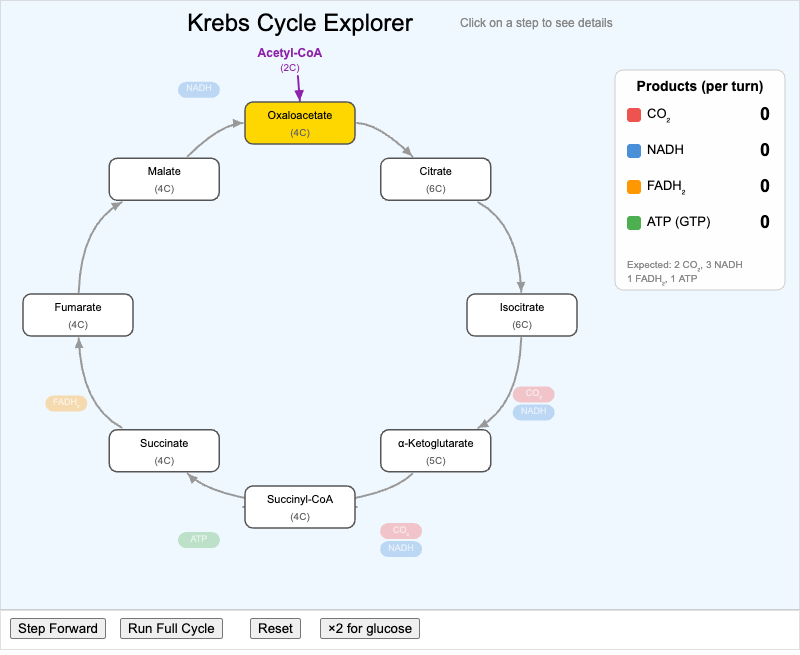The height and width of the screenshot is (655, 800).
Task: Click the Malate step node
Action: point(164,179)
